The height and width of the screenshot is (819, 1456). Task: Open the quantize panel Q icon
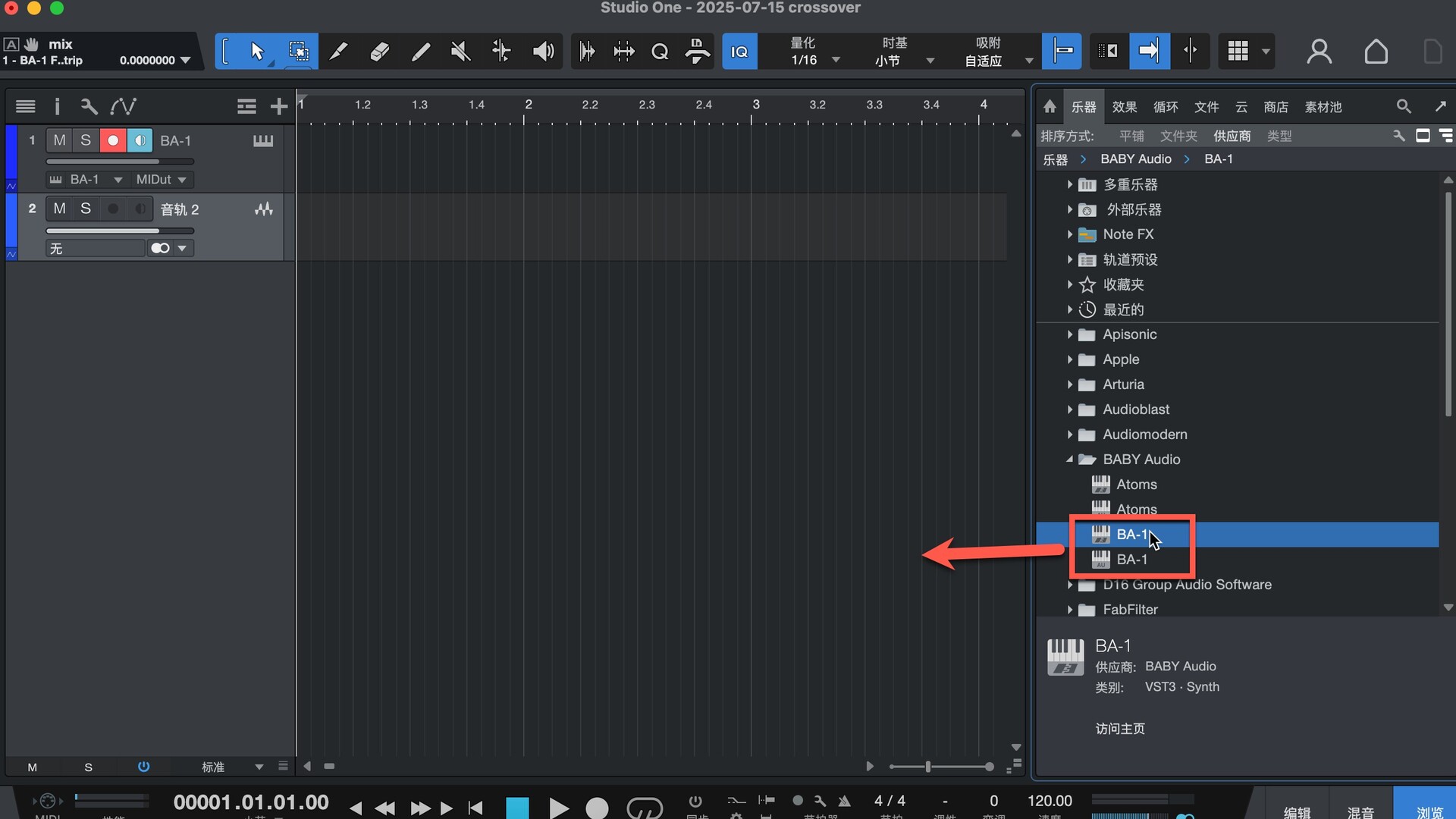tap(661, 52)
